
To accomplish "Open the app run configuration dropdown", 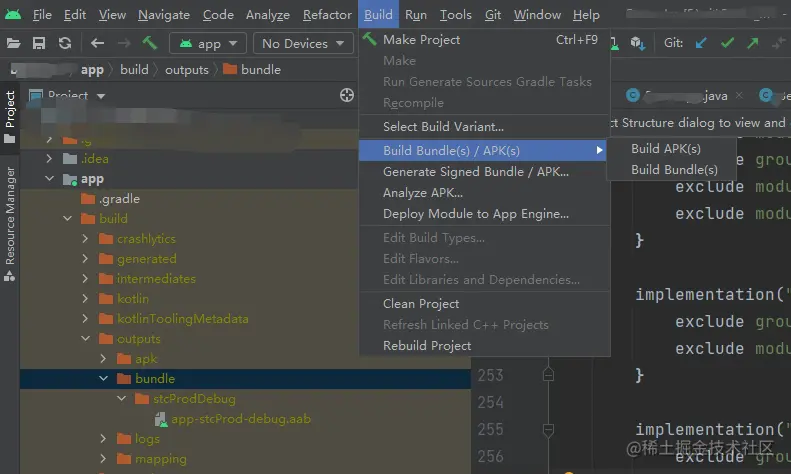I will point(208,43).
